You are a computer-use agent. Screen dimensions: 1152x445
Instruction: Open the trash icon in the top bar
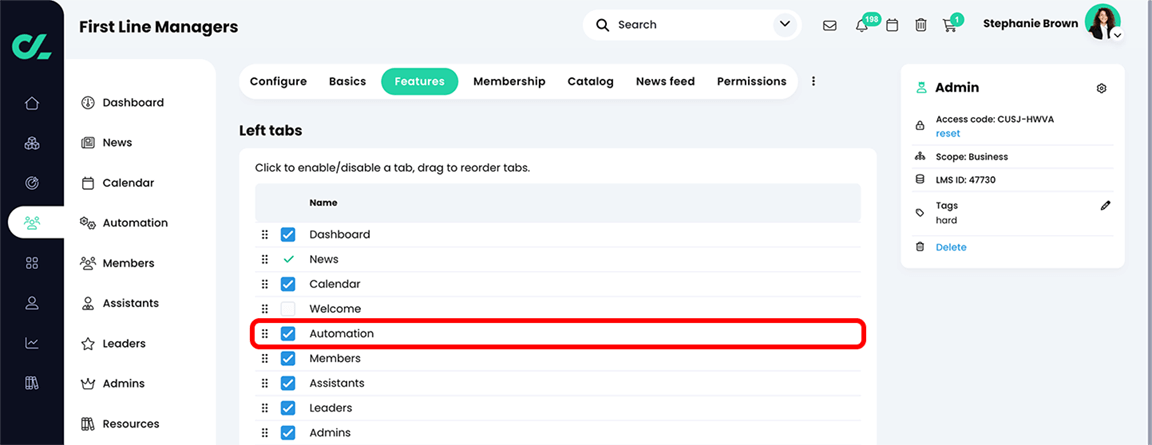click(x=921, y=25)
